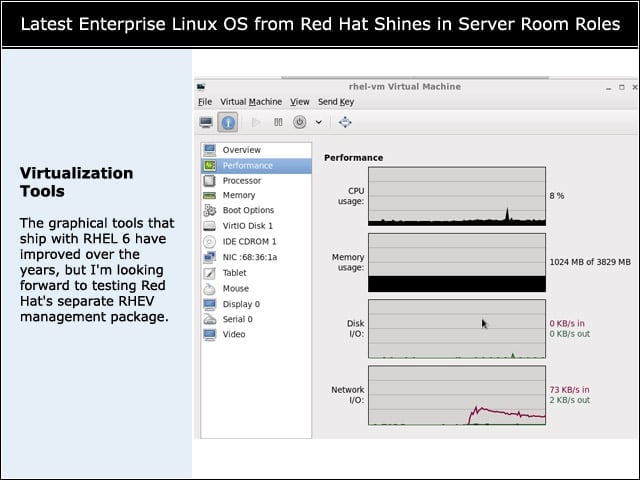This screenshot has width=640, height=480.
Task: Click the 2 KB/s out network value
Action: 570,400
